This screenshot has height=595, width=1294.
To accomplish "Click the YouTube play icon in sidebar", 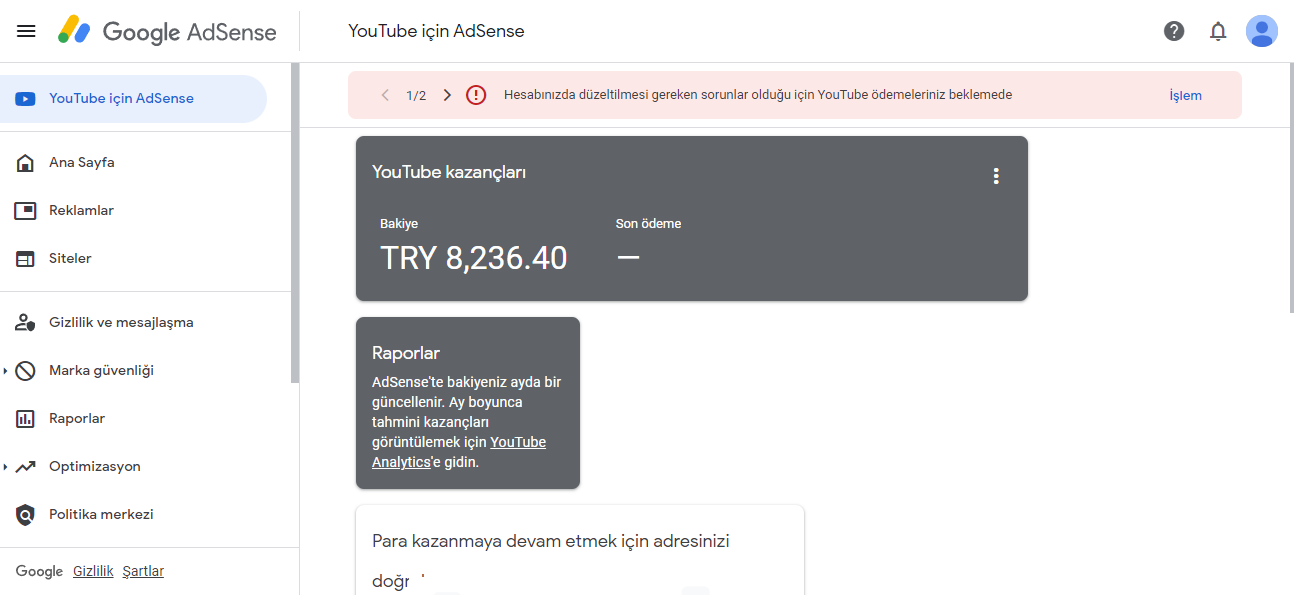I will coord(26,99).
